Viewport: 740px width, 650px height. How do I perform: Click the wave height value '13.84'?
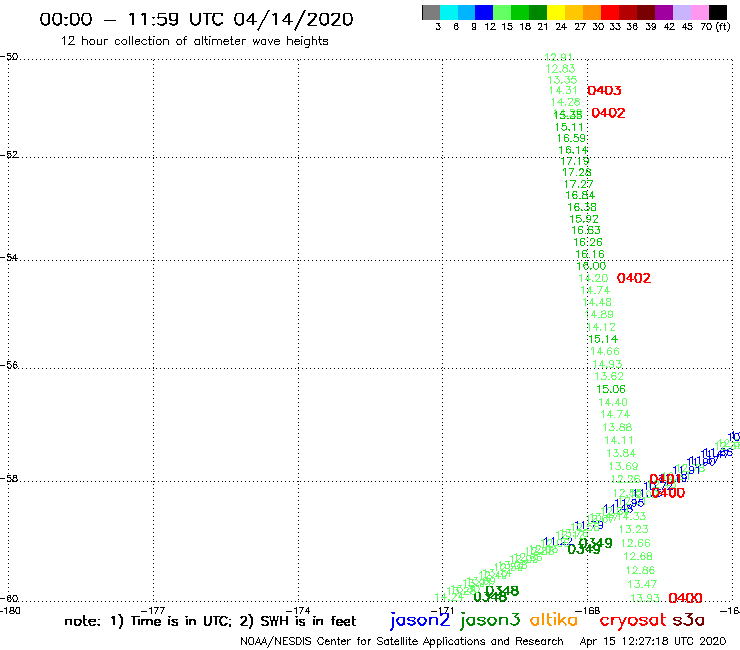point(621,453)
